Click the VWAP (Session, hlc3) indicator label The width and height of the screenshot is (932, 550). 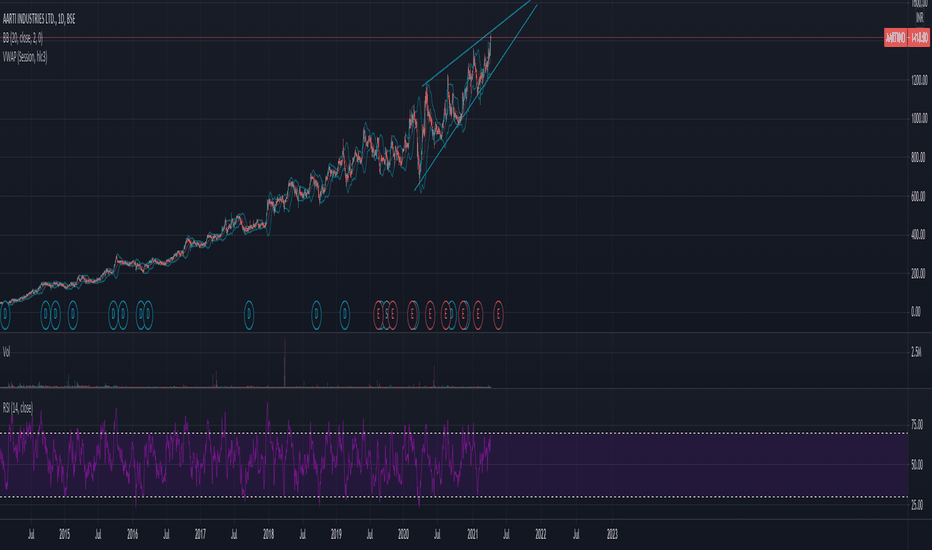click(25, 57)
